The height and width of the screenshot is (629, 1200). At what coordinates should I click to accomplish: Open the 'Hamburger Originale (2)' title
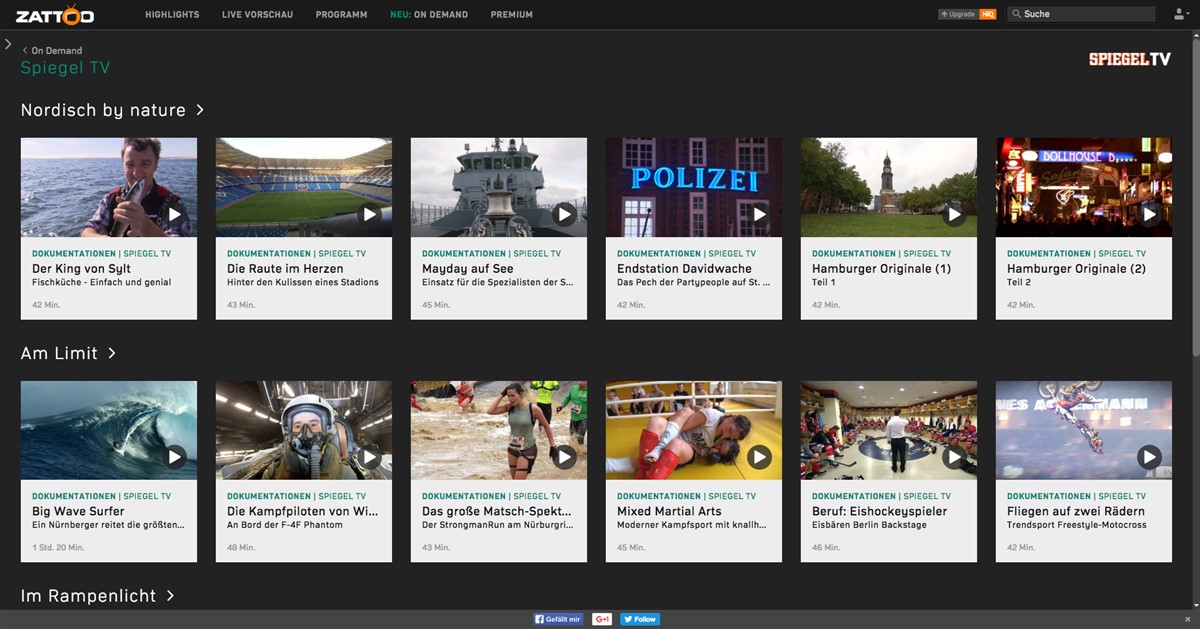[x=1076, y=269]
